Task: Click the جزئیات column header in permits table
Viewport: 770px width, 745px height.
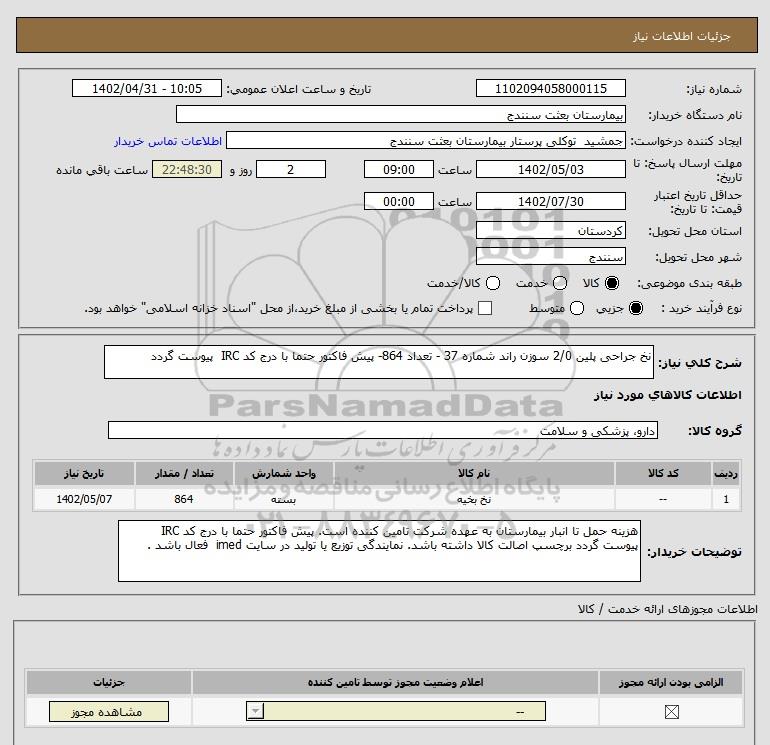Action: click(x=109, y=683)
